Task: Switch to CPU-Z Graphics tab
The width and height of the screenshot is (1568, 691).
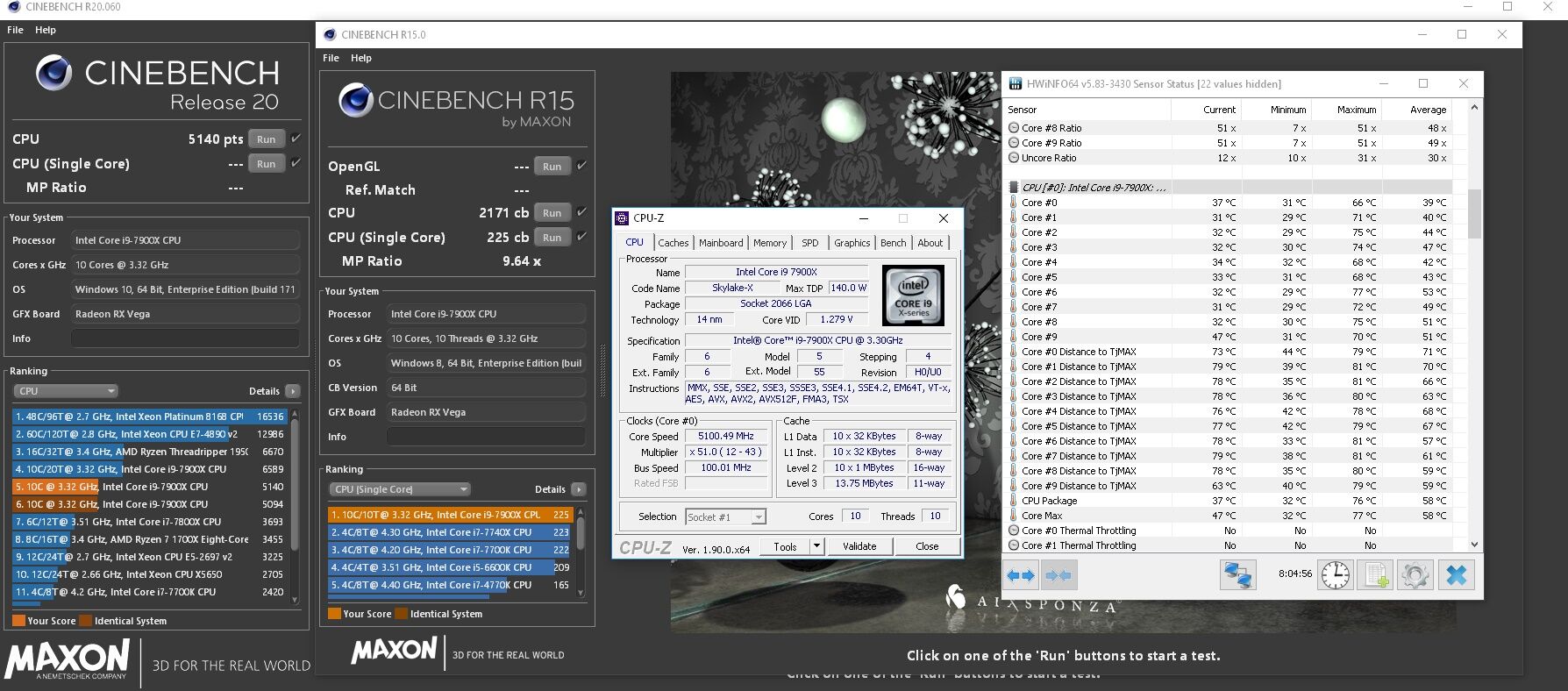Action: (852, 243)
